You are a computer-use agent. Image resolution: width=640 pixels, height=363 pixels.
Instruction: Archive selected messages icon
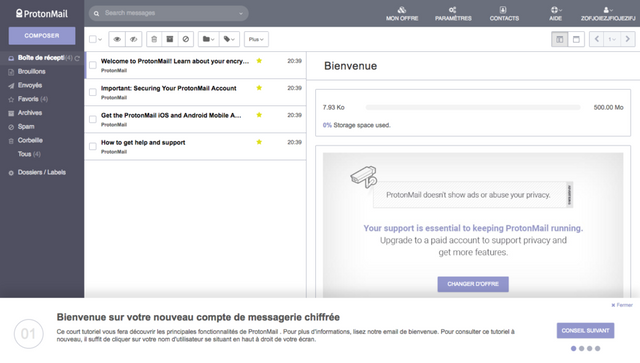[170, 39]
